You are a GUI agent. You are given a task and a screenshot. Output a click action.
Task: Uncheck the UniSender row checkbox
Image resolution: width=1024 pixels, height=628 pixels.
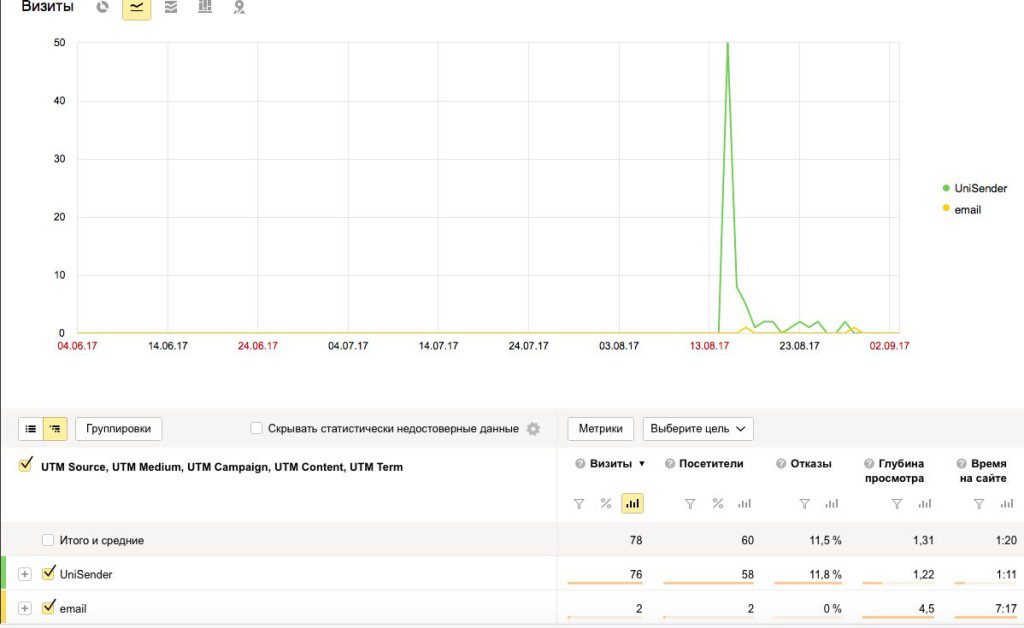click(x=48, y=574)
